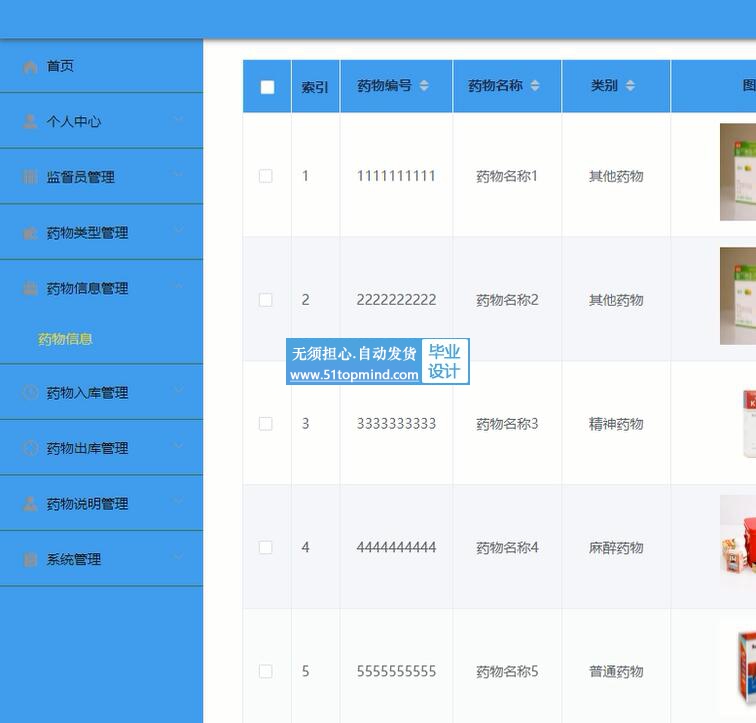Click the cell 5555555555
This screenshot has height=723, width=756.
pyautogui.click(x=396, y=671)
